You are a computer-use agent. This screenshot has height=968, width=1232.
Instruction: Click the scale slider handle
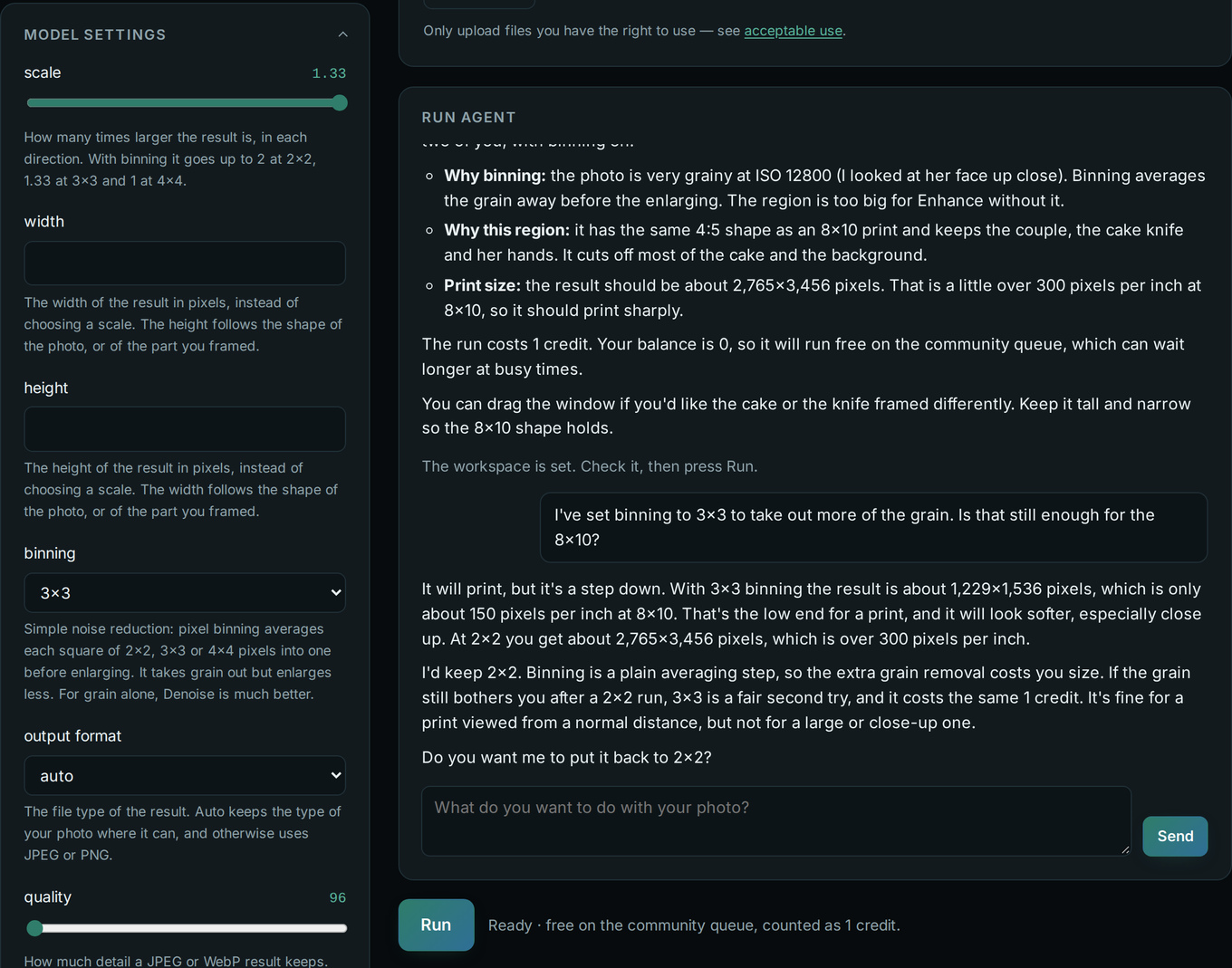pos(340,103)
